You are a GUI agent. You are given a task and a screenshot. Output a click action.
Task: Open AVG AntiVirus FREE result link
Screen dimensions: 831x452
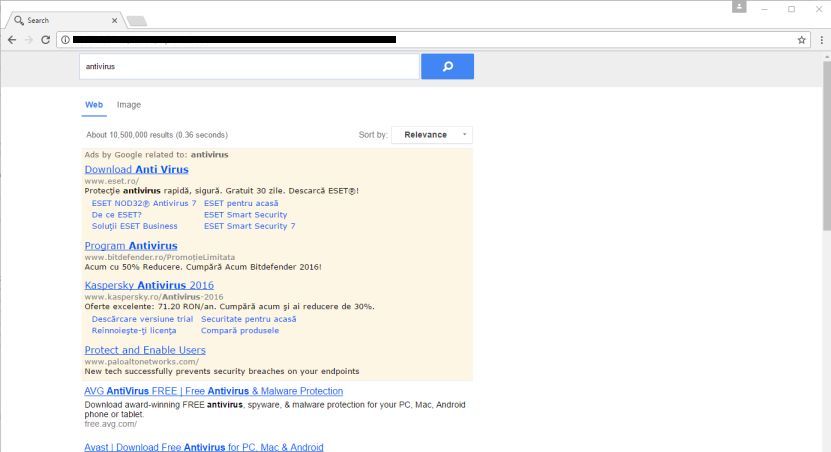[x=214, y=391]
